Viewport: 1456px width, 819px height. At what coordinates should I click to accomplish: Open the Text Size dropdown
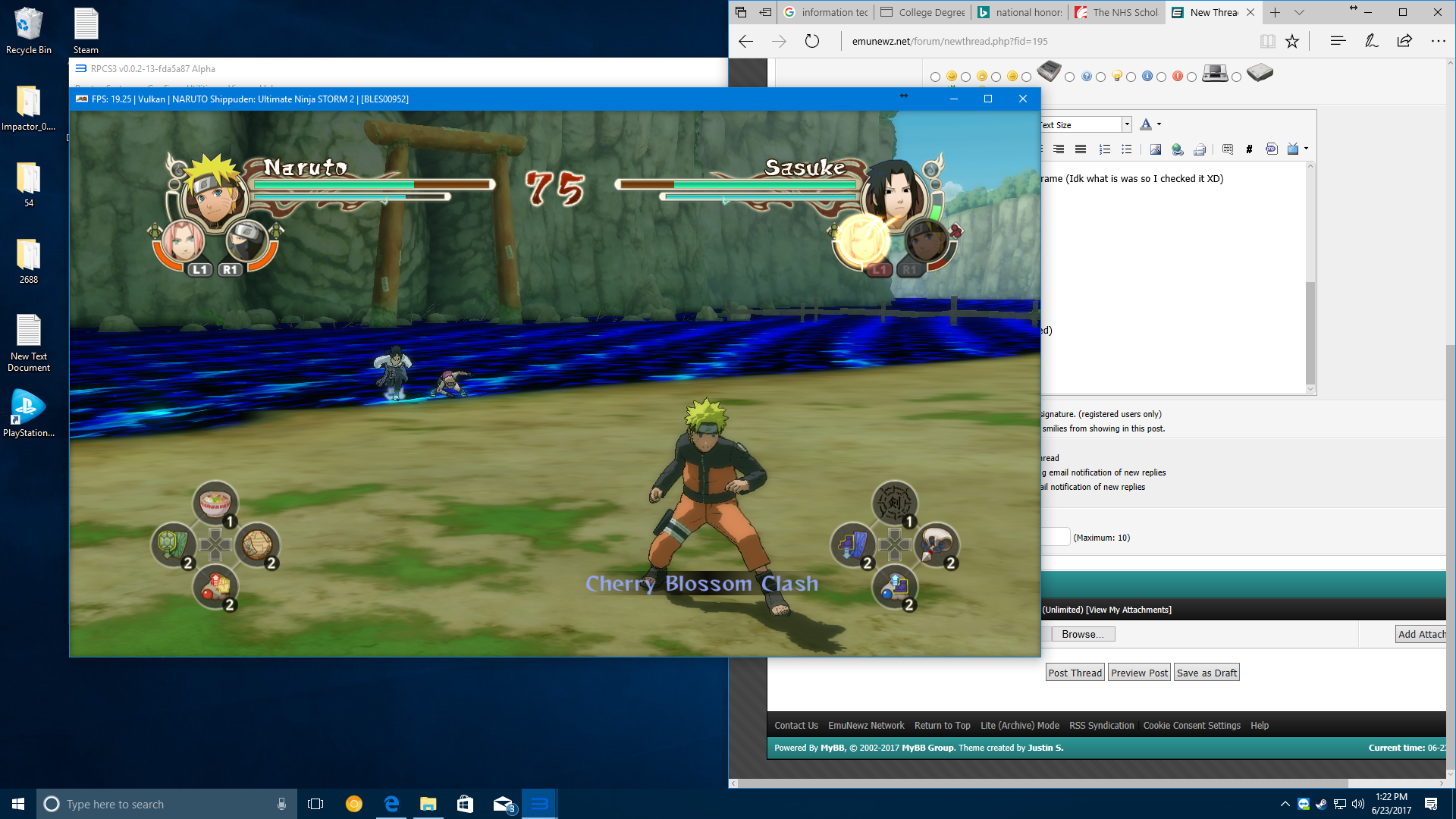(x=1127, y=124)
